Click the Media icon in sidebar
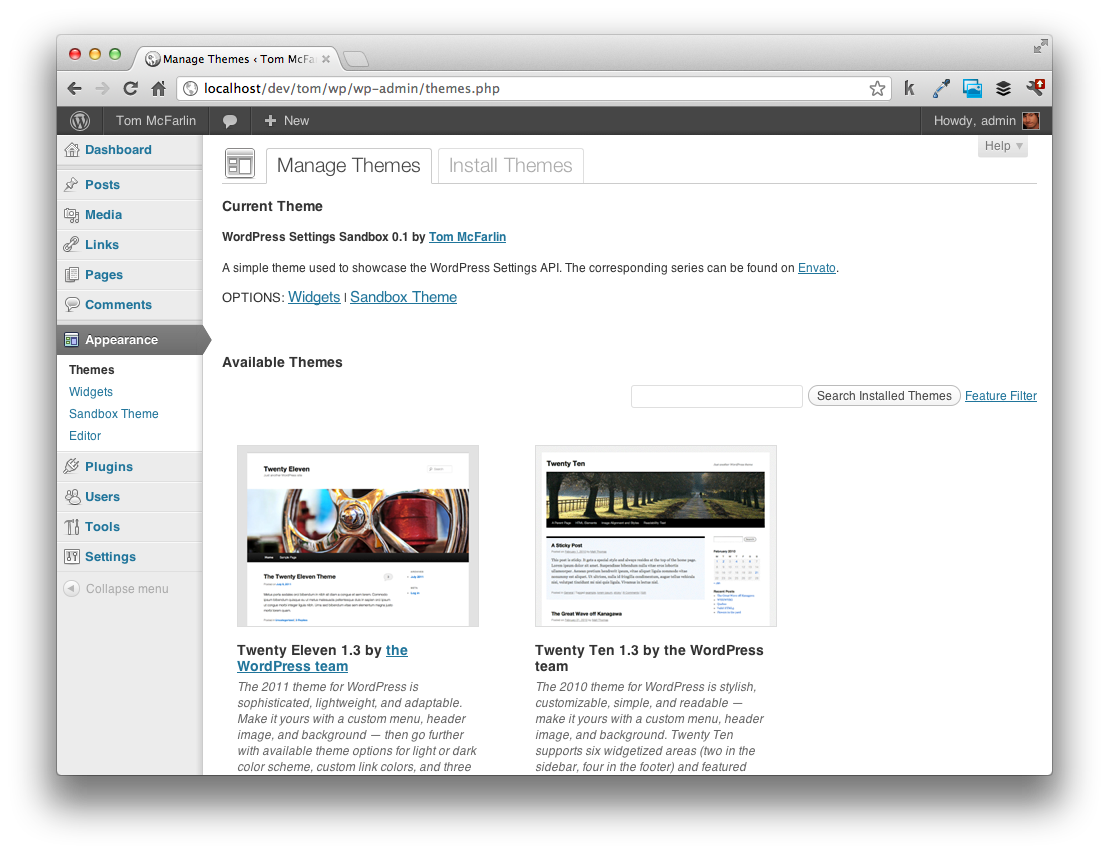Screen dimensions: 1109x854 pyautogui.click(x=71, y=215)
